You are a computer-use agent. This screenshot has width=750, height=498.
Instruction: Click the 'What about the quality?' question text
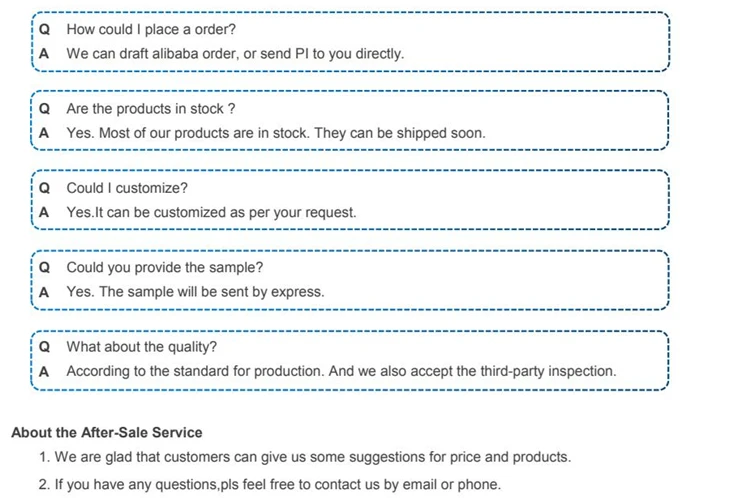141,347
